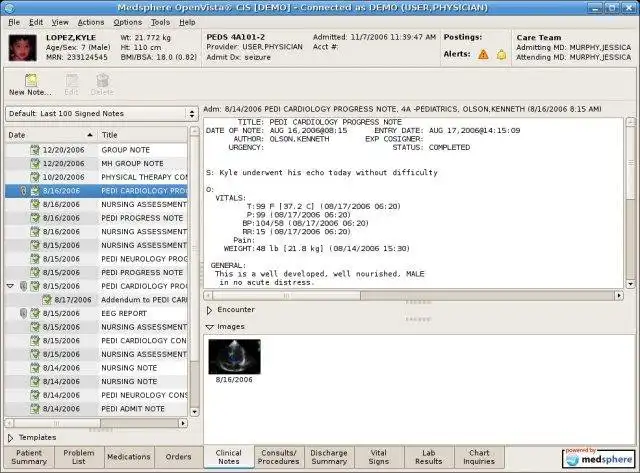Click the Postings label in patient header
Screen dimensions: 640x473
tap(463, 37)
